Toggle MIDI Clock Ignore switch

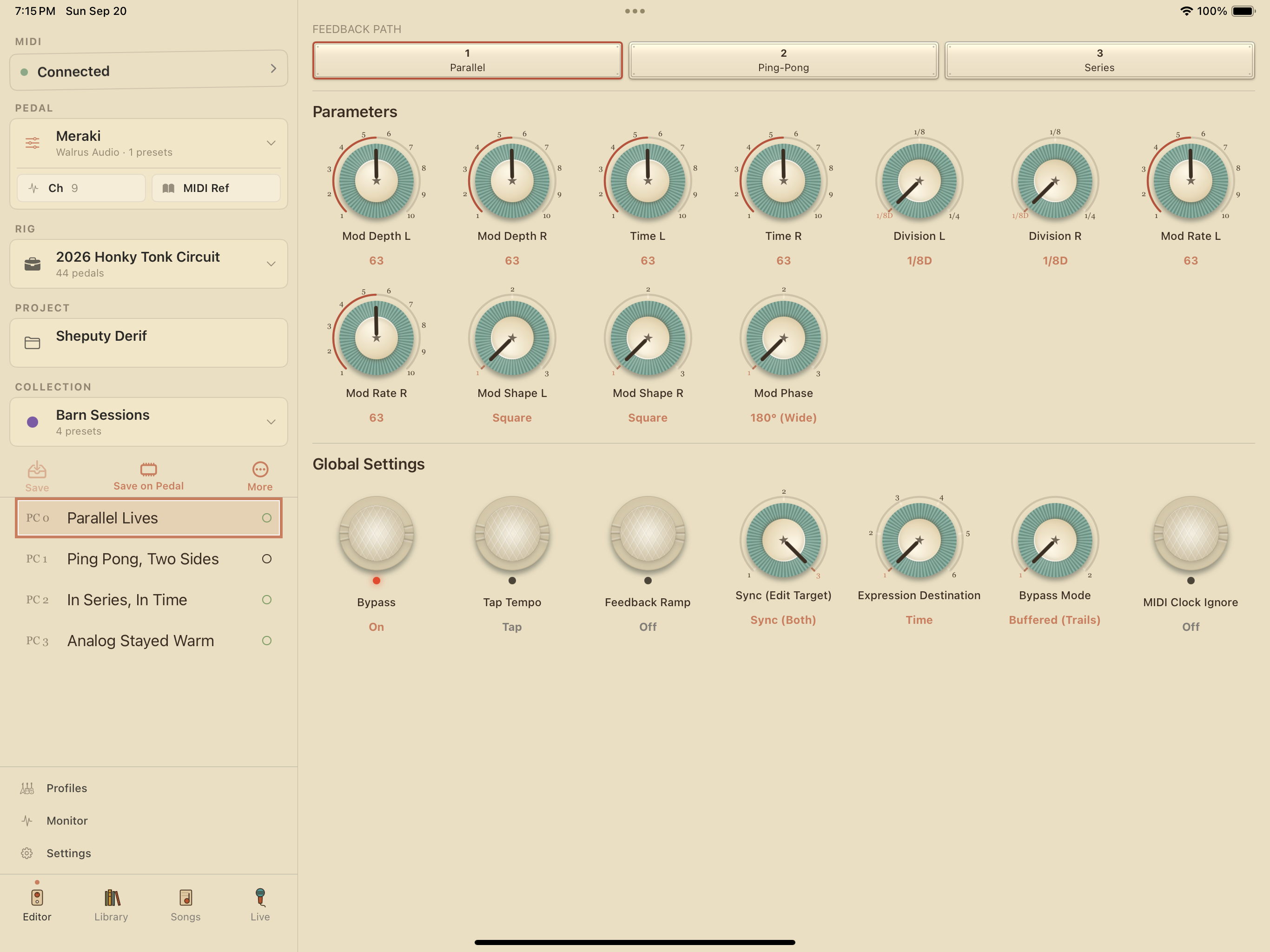(1191, 534)
